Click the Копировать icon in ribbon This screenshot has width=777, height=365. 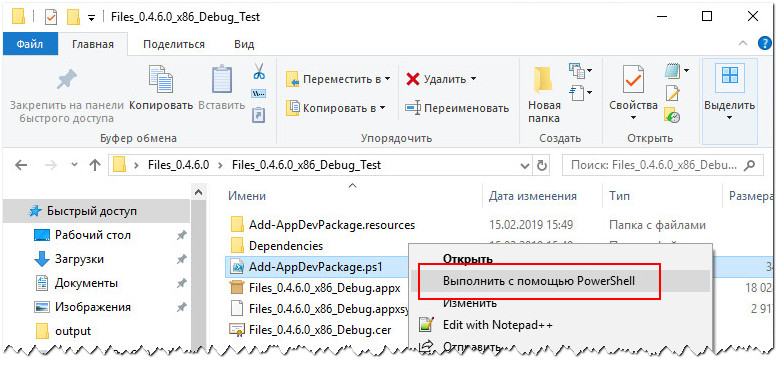pyautogui.click(x=161, y=79)
